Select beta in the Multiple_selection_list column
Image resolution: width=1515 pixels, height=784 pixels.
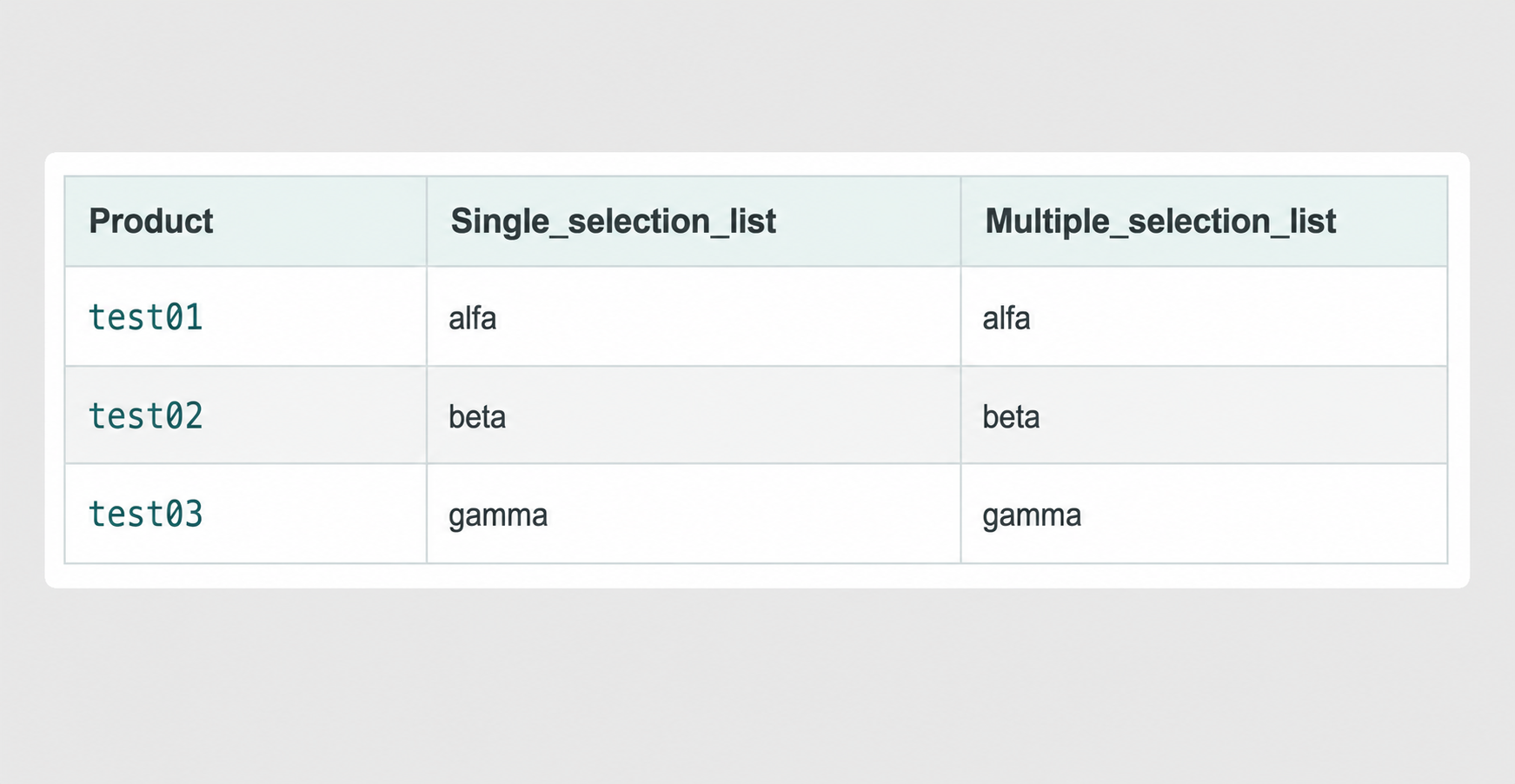(1011, 416)
